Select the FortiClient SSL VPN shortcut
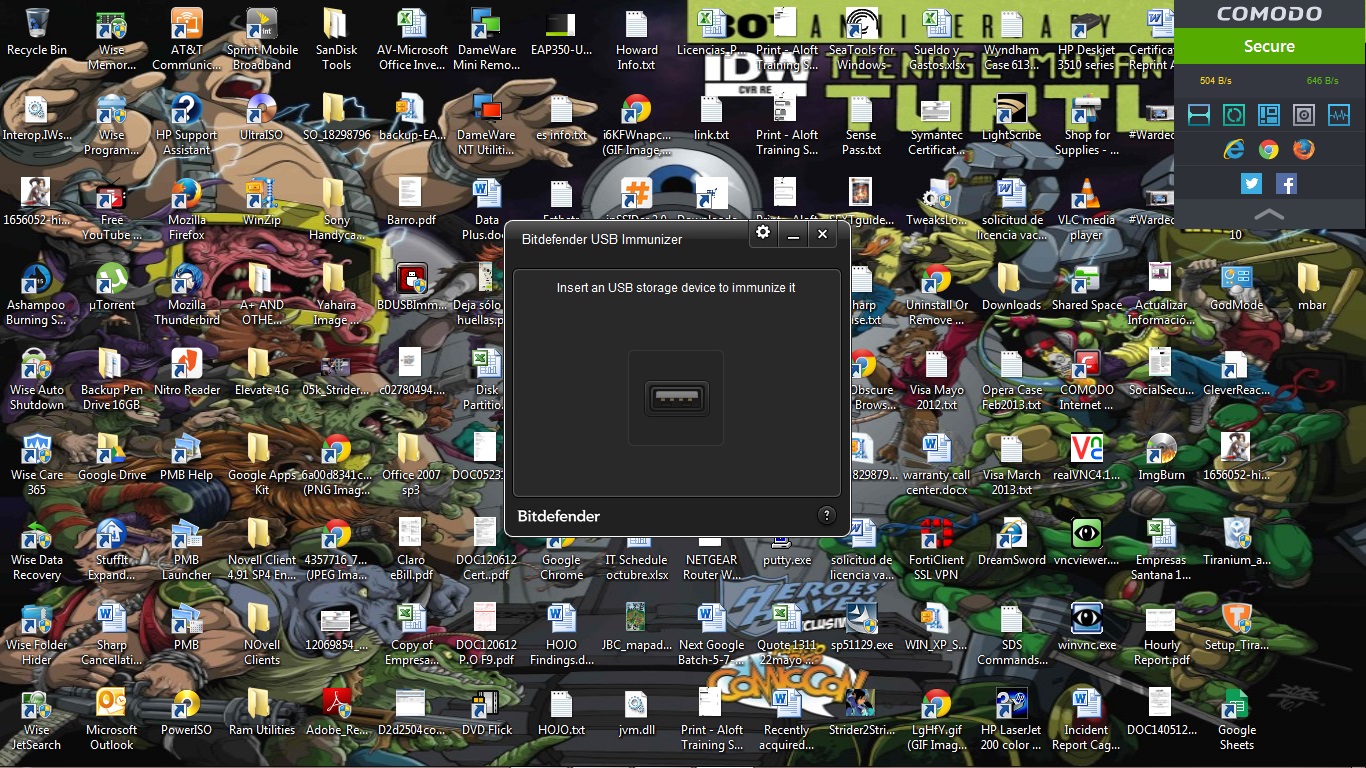 click(x=937, y=550)
